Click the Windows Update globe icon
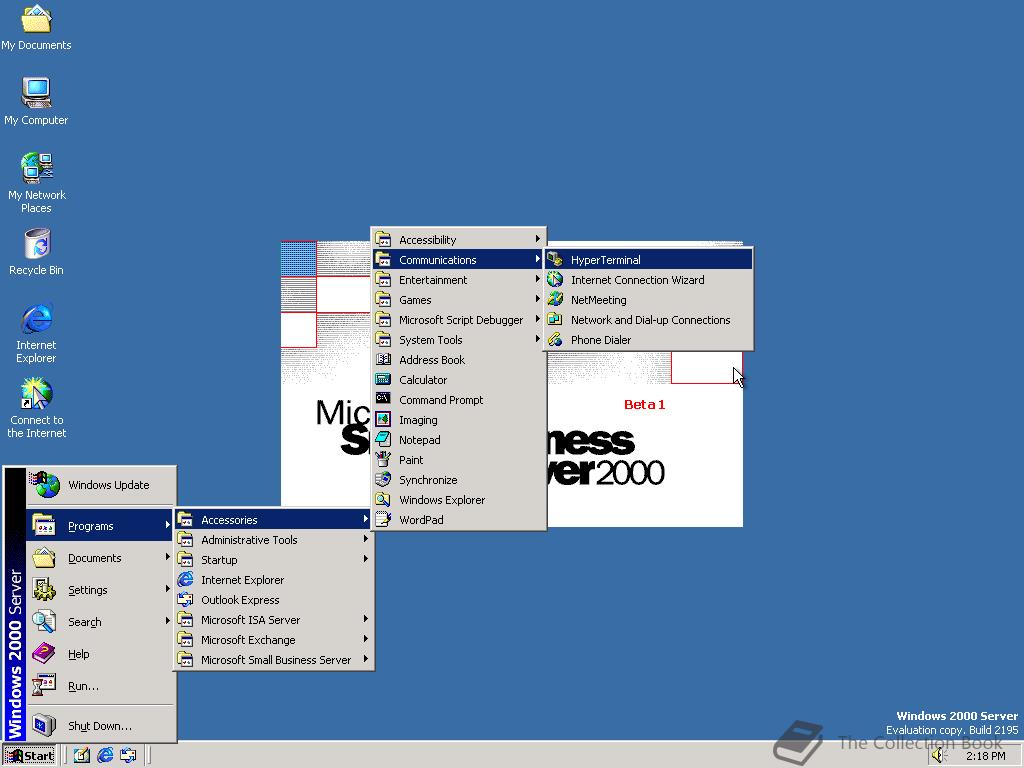The width and height of the screenshot is (1024, 768). (44, 485)
